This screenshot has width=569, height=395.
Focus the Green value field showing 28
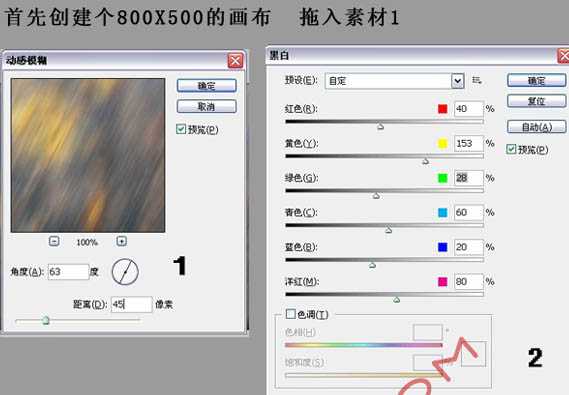pyautogui.click(x=469, y=178)
